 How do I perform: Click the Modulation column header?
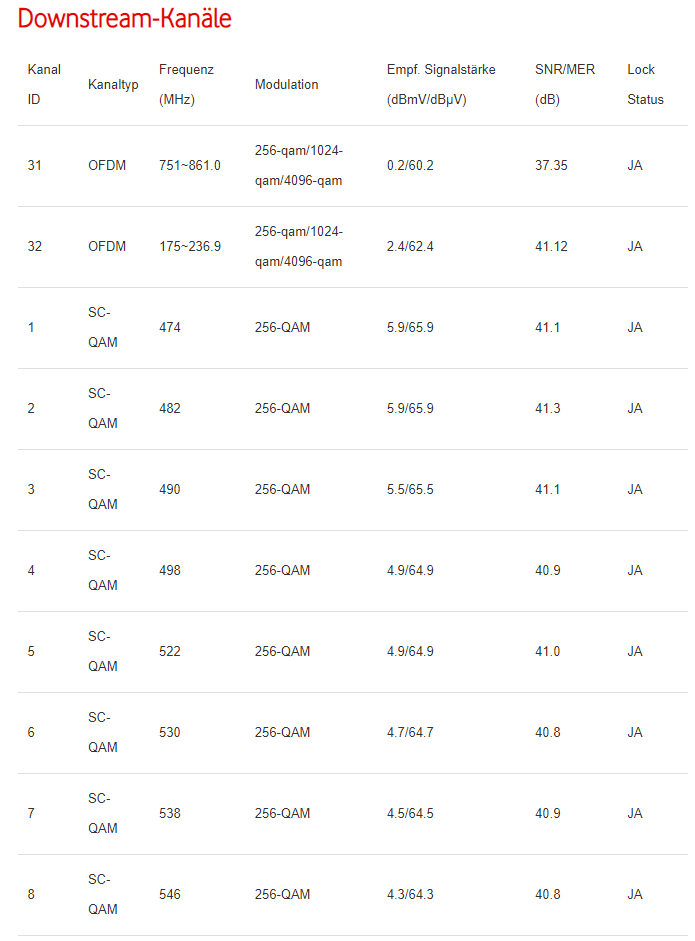287,85
